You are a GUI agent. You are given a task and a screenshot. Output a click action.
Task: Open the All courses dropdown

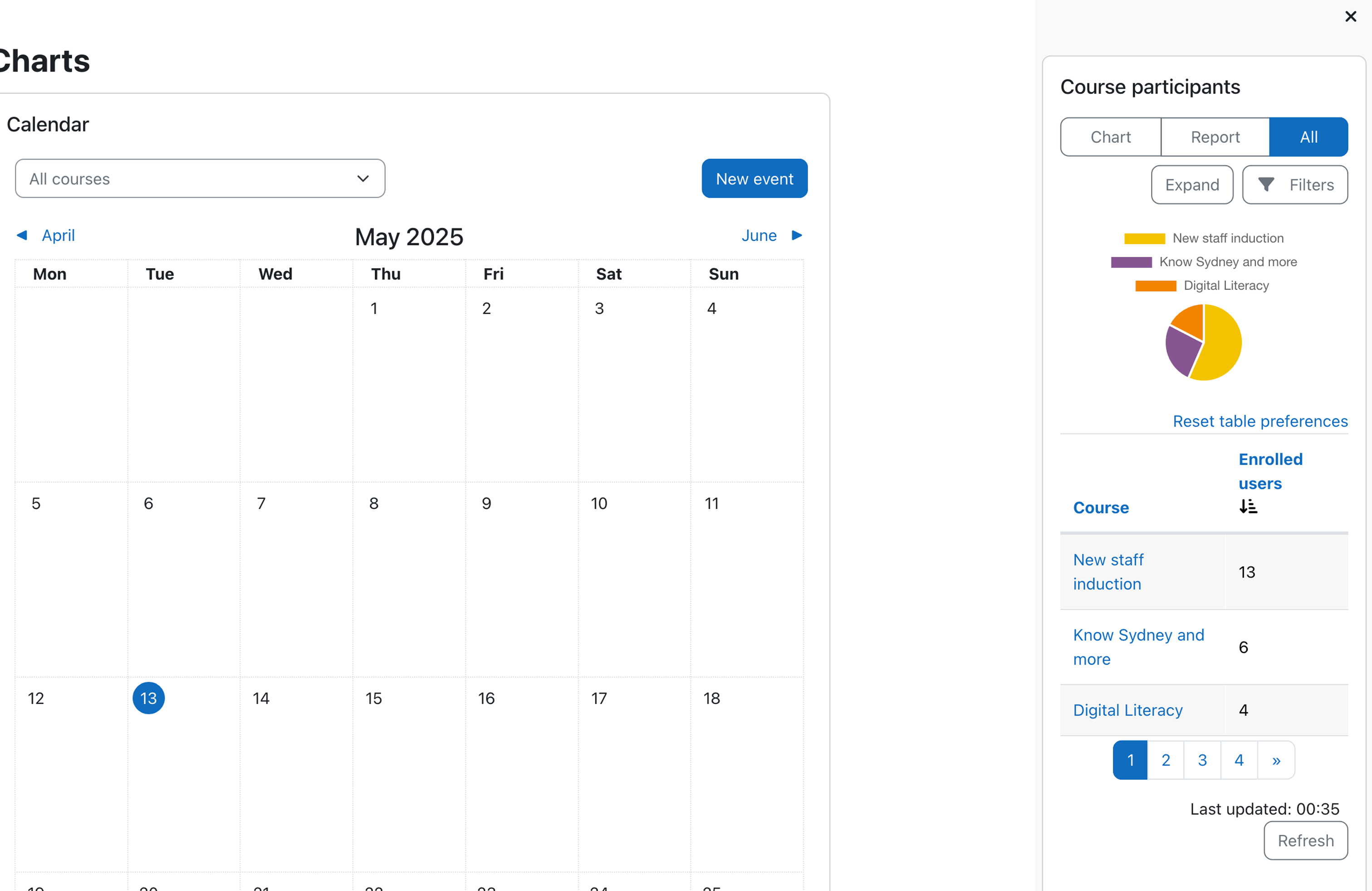point(200,179)
